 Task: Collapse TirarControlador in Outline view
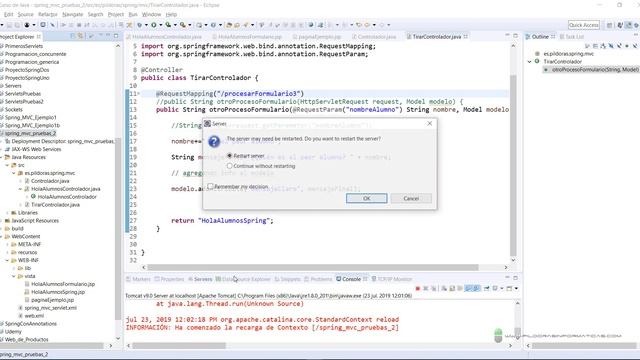coord(530,62)
